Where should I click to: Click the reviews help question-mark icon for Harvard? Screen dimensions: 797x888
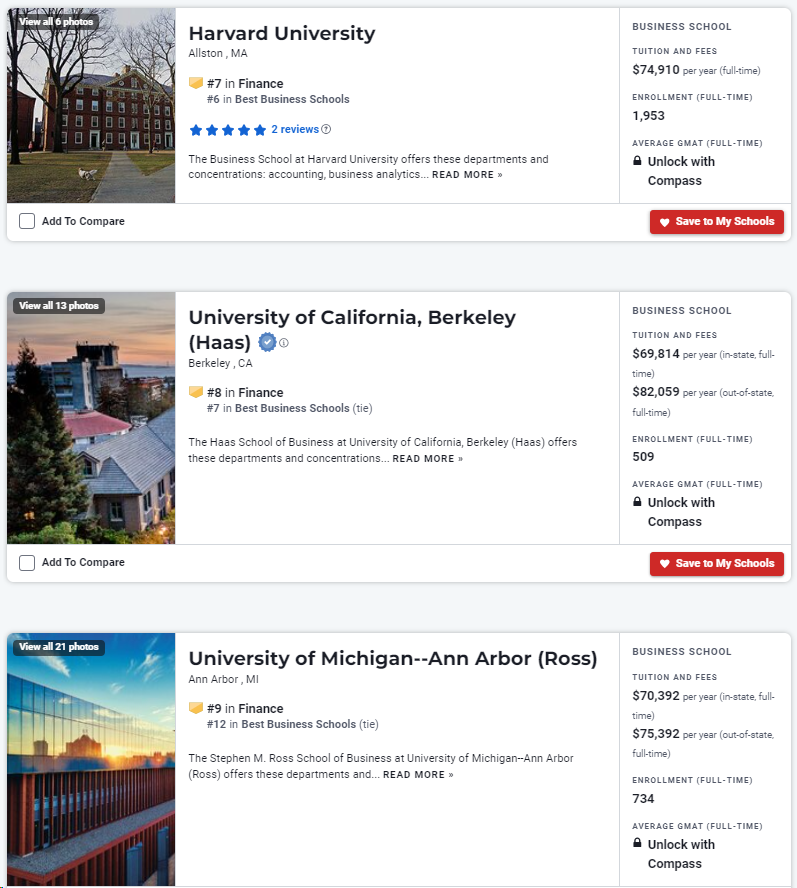[x=326, y=129]
